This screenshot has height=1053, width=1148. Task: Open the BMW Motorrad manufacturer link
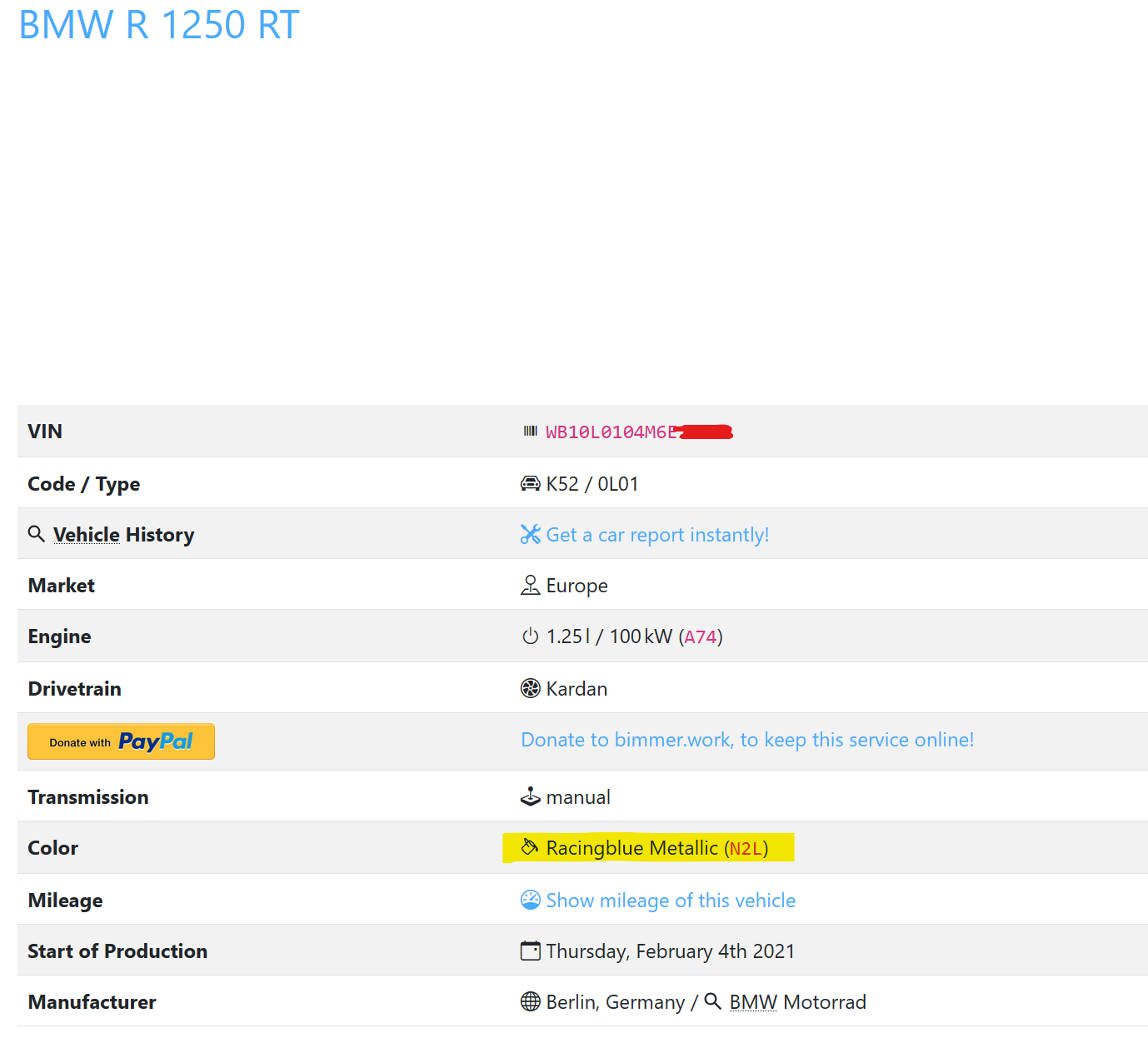[x=797, y=1002]
